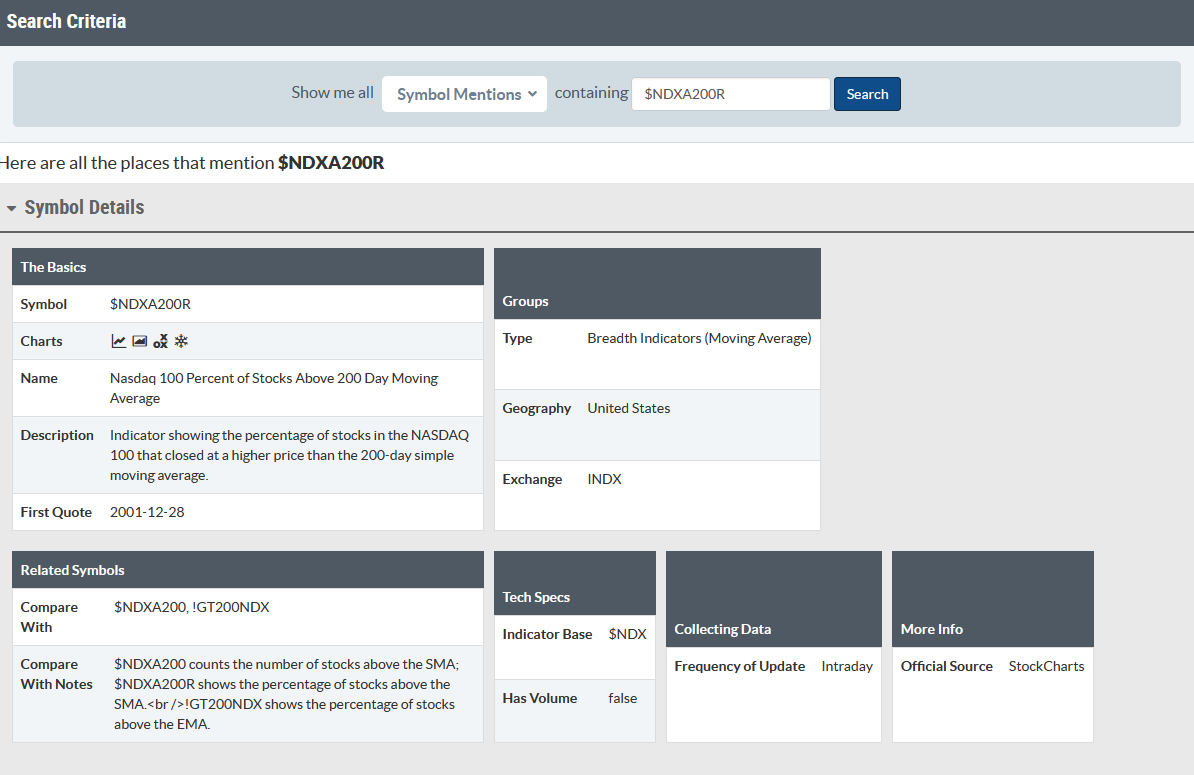Click the bold $NDXA200R in the results sentence
This screenshot has height=775, width=1194.
(330, 163)
